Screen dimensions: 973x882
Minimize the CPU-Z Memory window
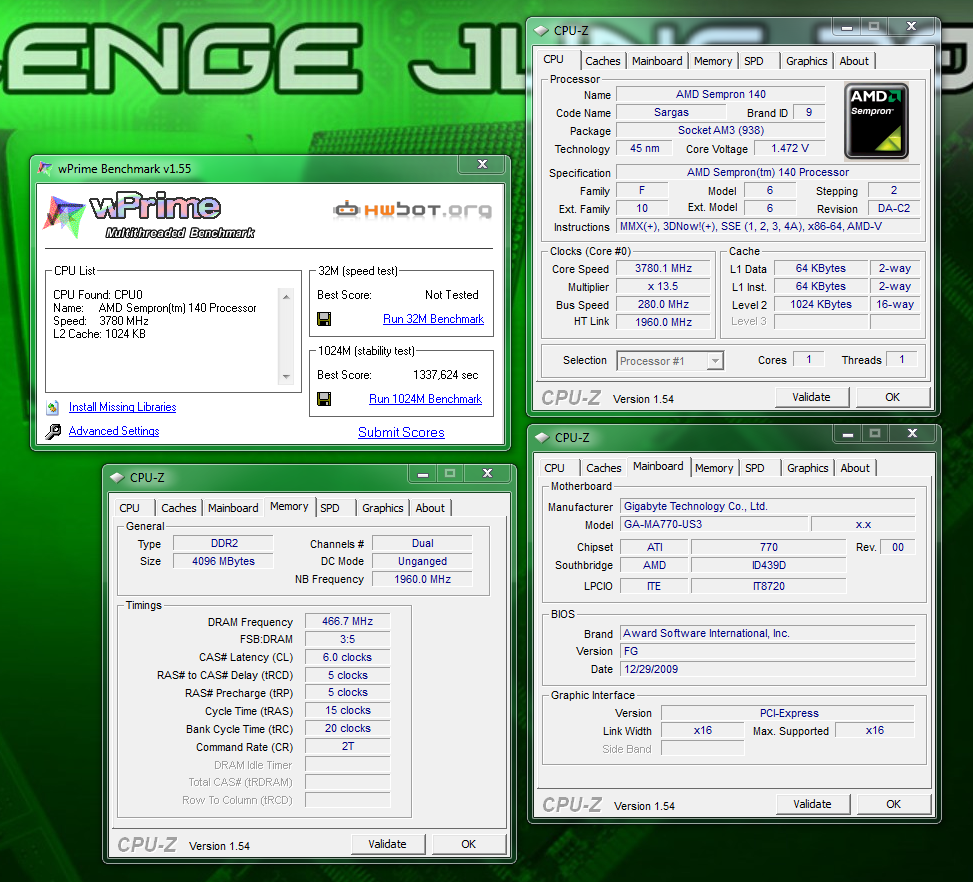(423, 474)
